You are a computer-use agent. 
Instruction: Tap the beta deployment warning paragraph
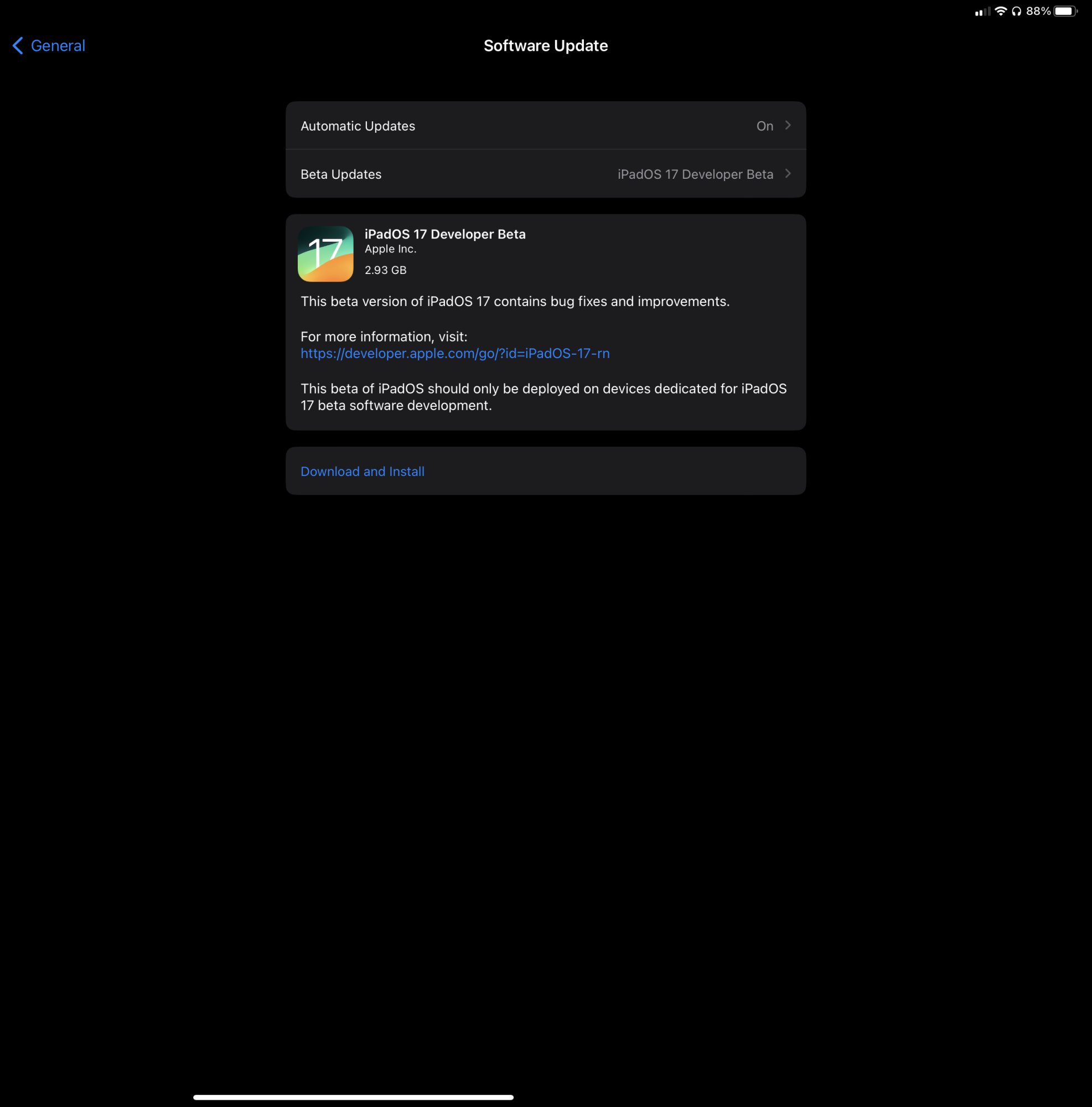pyautogui.click(x=544, y=397)
